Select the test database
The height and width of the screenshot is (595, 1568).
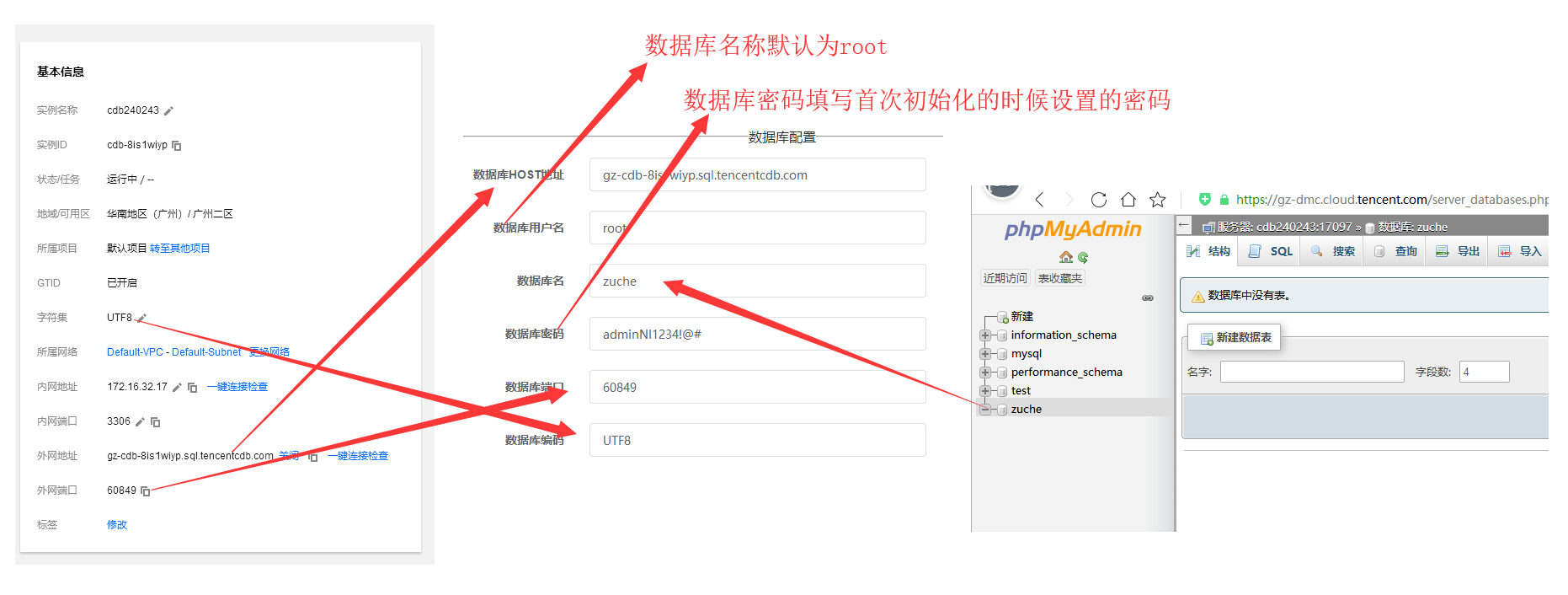[x=1021, y=391]
